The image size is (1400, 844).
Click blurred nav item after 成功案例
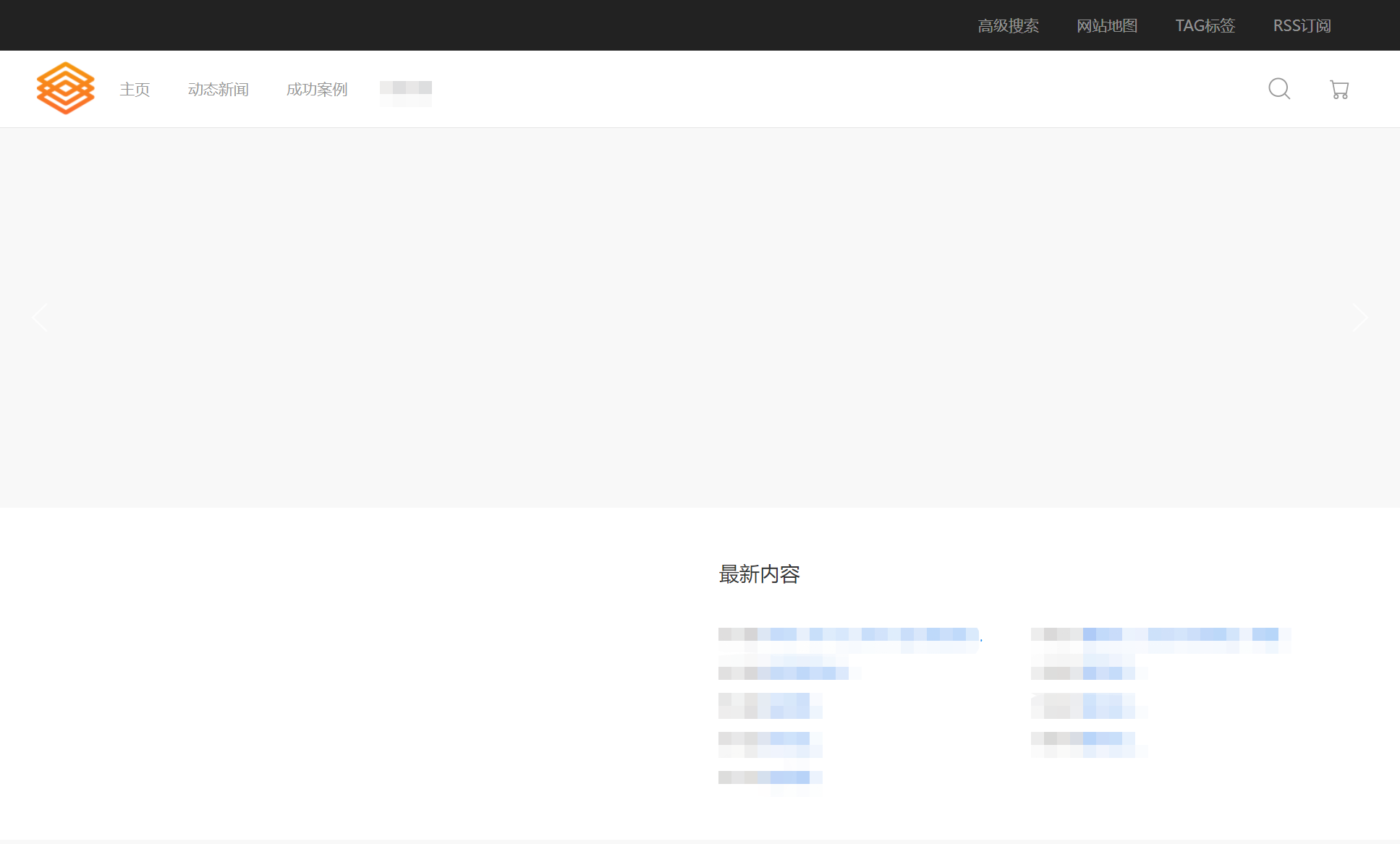point(405,90)
